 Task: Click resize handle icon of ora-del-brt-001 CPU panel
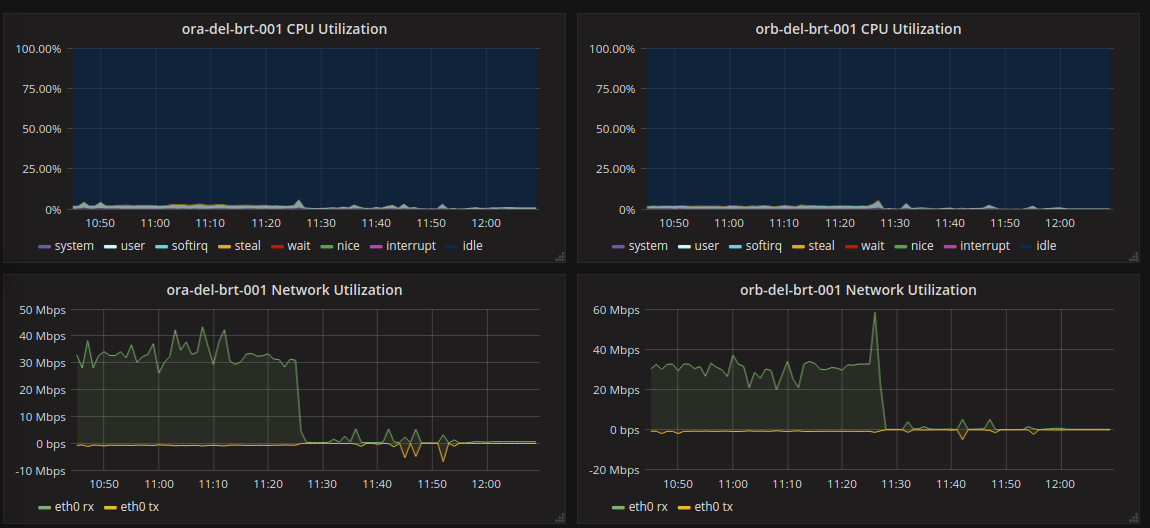pyautogui.click(x=560, y=257)
